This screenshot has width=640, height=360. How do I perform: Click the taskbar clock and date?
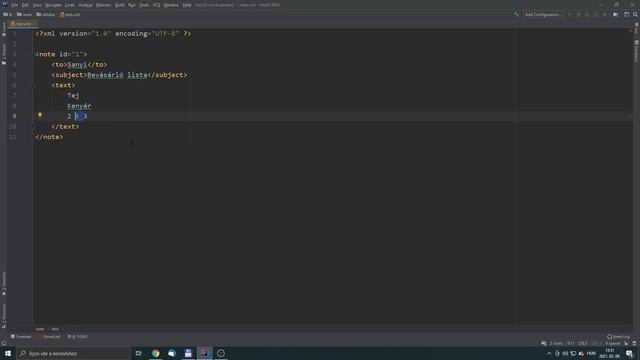tap(609, 353)
